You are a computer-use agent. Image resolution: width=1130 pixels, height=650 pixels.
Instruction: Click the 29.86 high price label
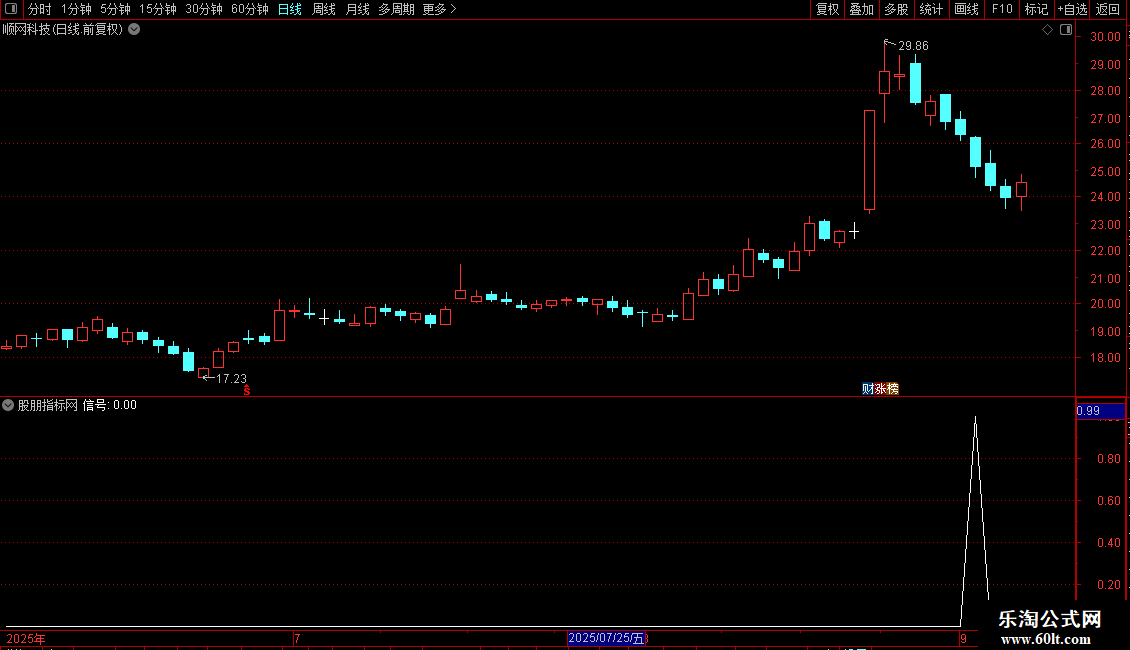[x=913, y=45]
